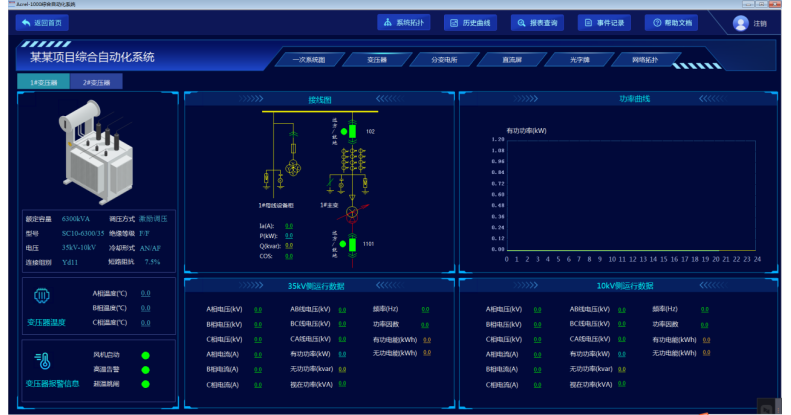Open 系统拓扑 system topology
The image size is (791, 415).
404,23
